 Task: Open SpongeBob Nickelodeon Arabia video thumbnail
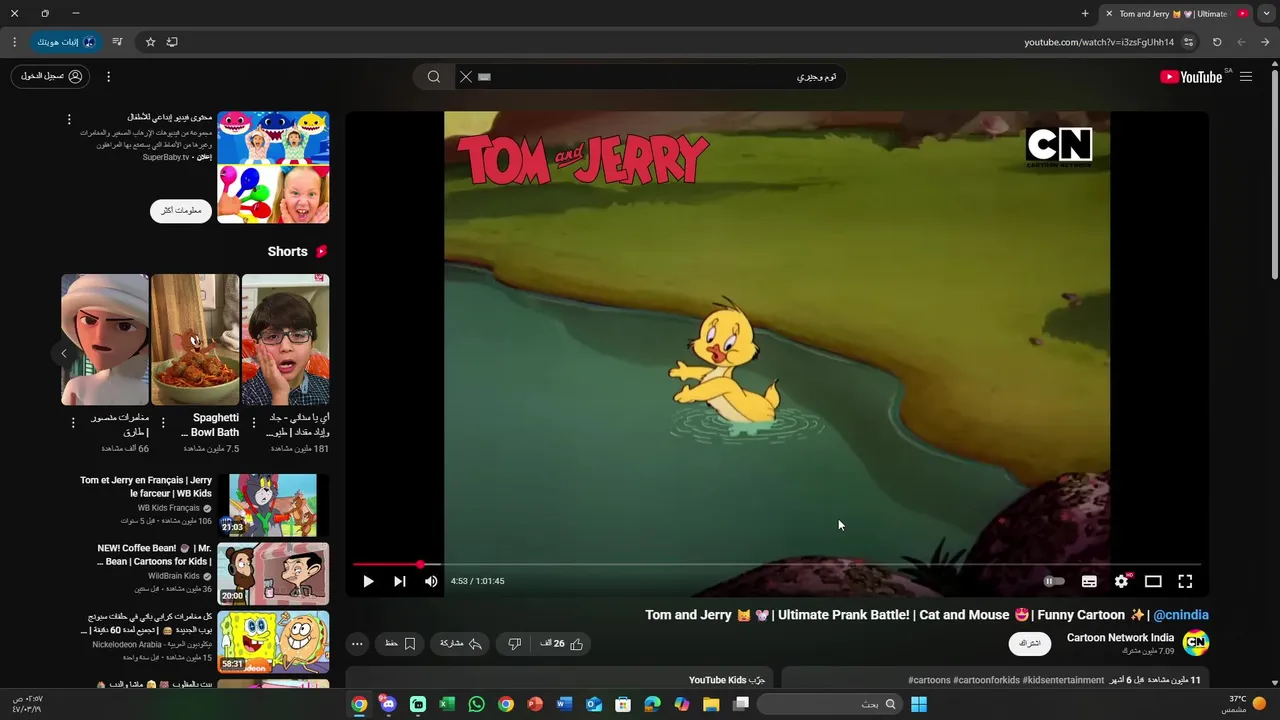point(273,641)
